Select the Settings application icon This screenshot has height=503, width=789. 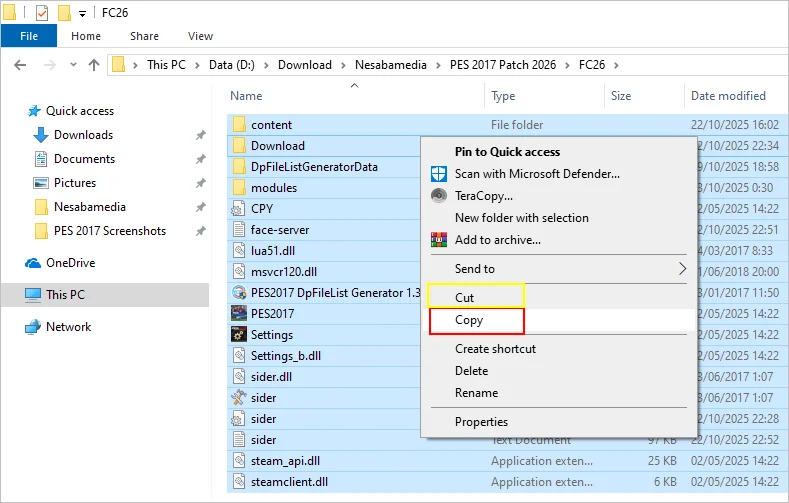point(239,335)
